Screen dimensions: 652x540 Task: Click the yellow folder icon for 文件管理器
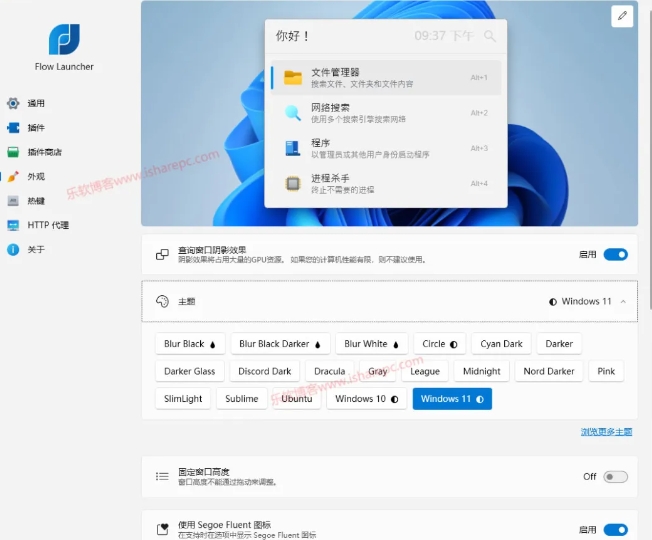(293, 78)
